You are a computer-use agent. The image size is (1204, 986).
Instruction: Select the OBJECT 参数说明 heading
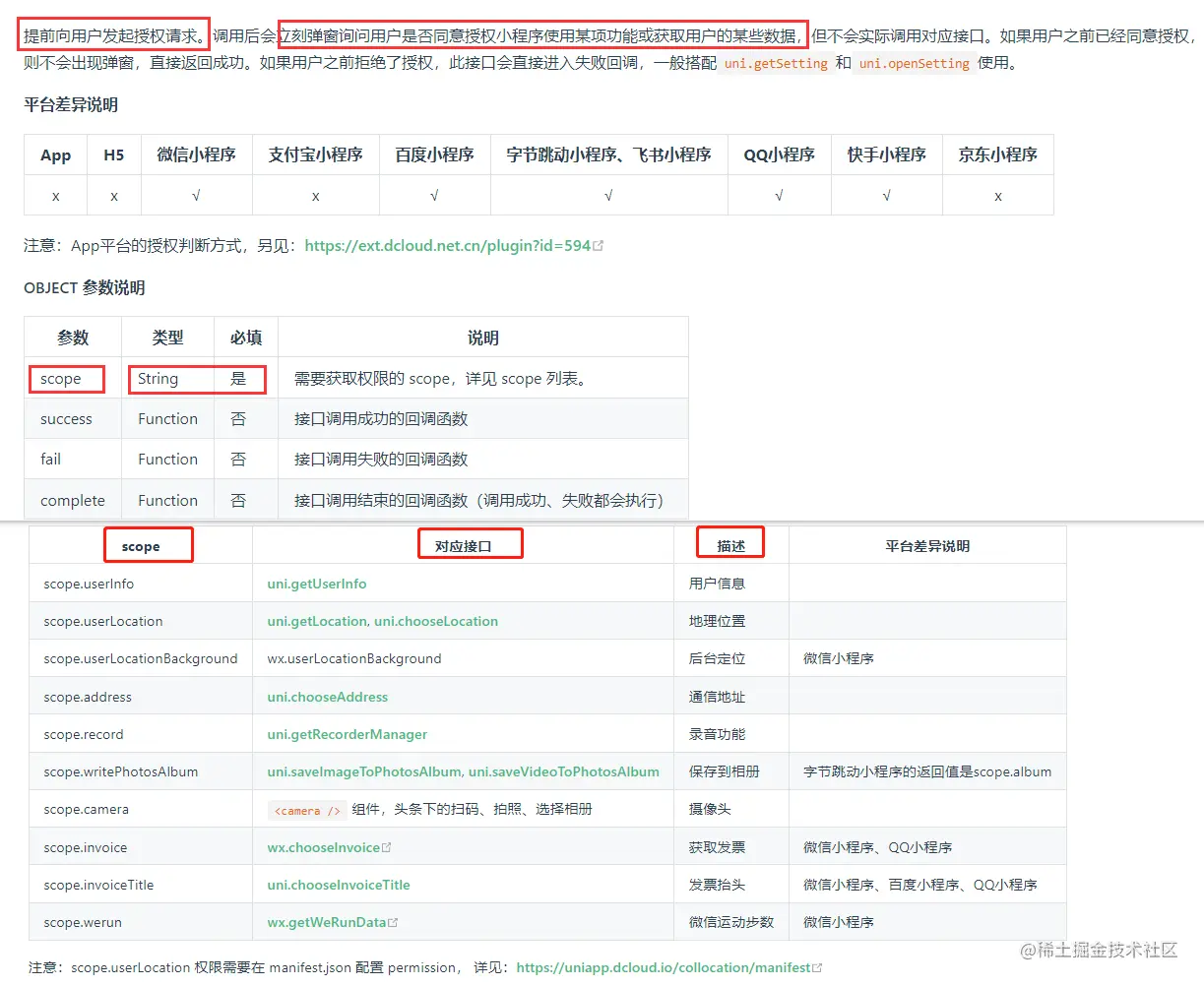coord(85,288)
